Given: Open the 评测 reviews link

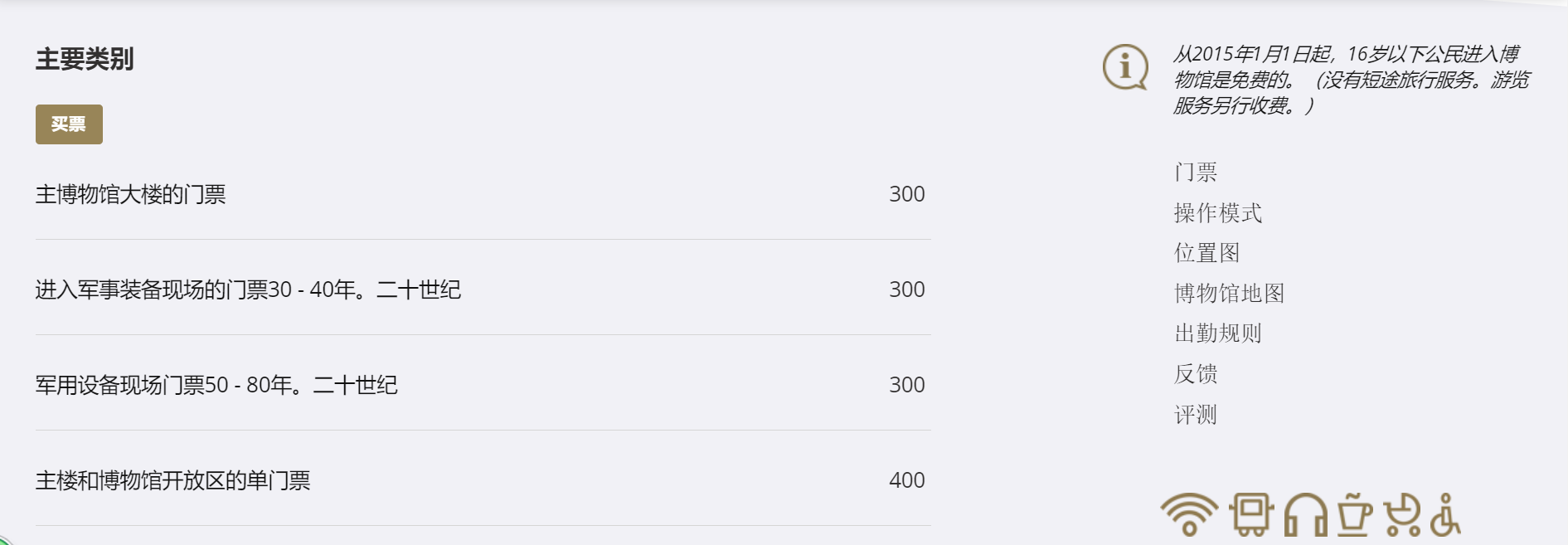Looking at the screenshot, I should (x=1196, y=415).
